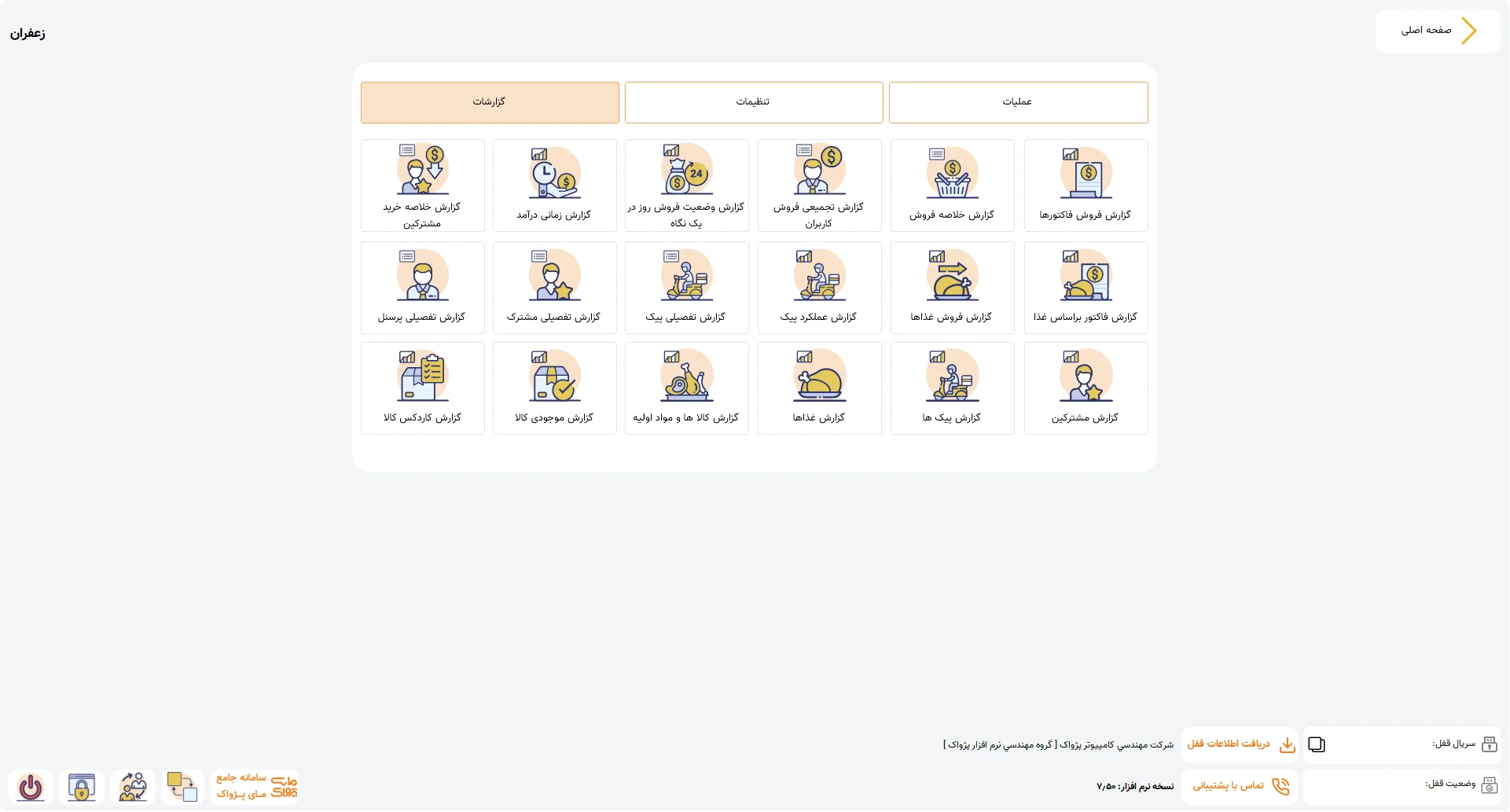The image size is (1510, 812).
Task: Open گزارش عملکرد پیک report
Action: pos(819,288)
